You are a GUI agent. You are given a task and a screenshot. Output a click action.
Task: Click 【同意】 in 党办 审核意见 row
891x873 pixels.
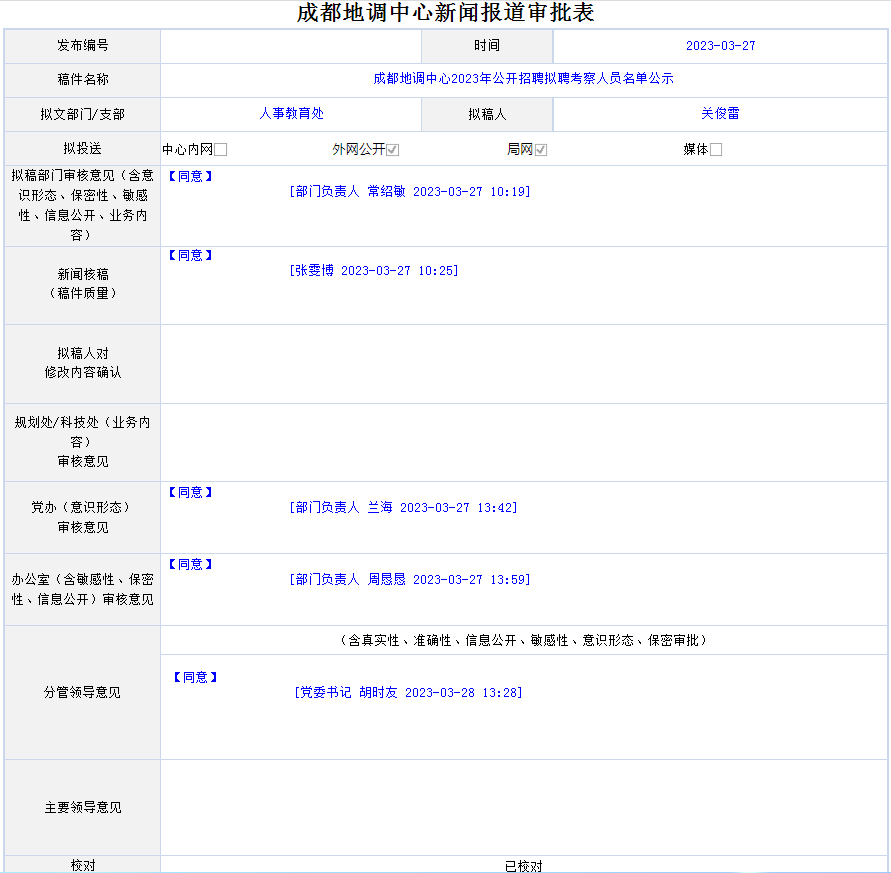click(x=190, y=493)
